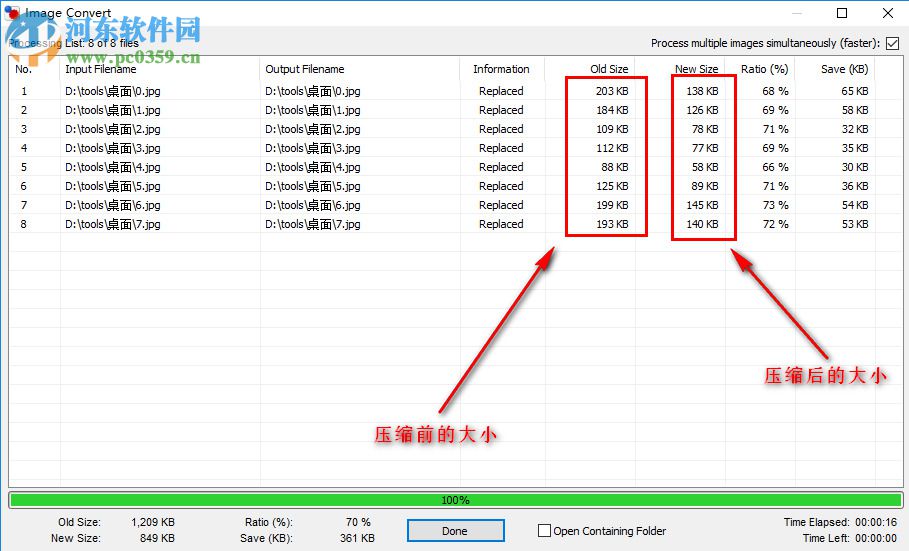Click old size value 193 KB
The height and width of the screenshot is (551, 909).
coord(612,224)
